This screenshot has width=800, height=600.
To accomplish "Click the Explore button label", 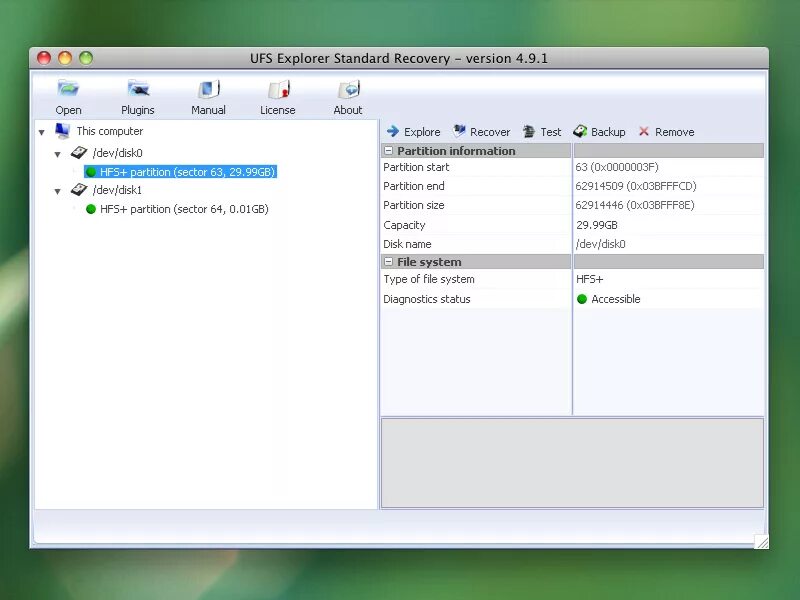I will pyautogui.click(x=422, y=132).
